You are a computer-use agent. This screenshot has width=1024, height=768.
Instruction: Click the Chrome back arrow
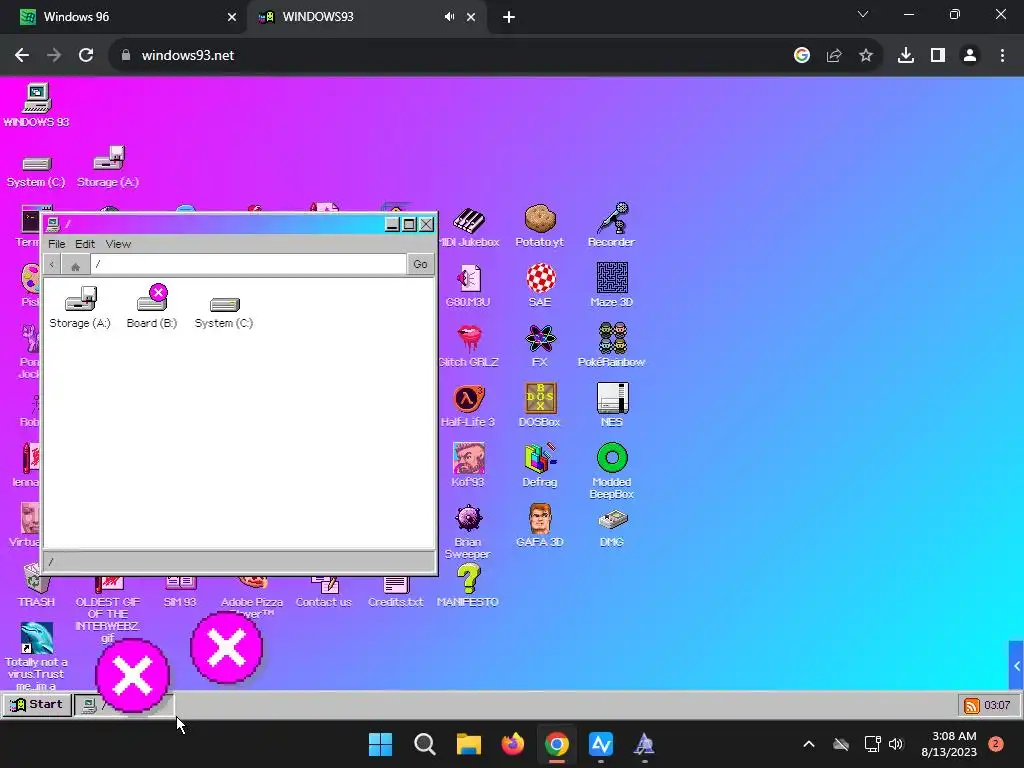(x=22, y=56)
